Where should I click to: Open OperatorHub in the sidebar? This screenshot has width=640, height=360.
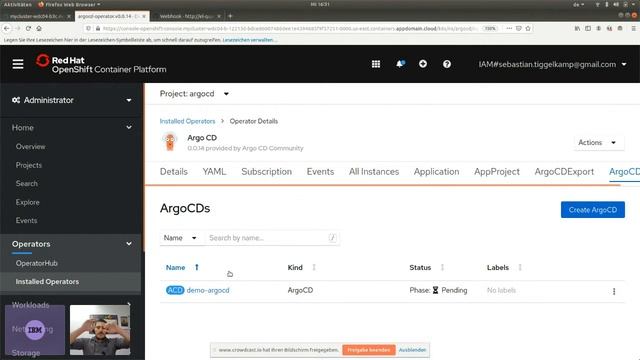point(36,263)
